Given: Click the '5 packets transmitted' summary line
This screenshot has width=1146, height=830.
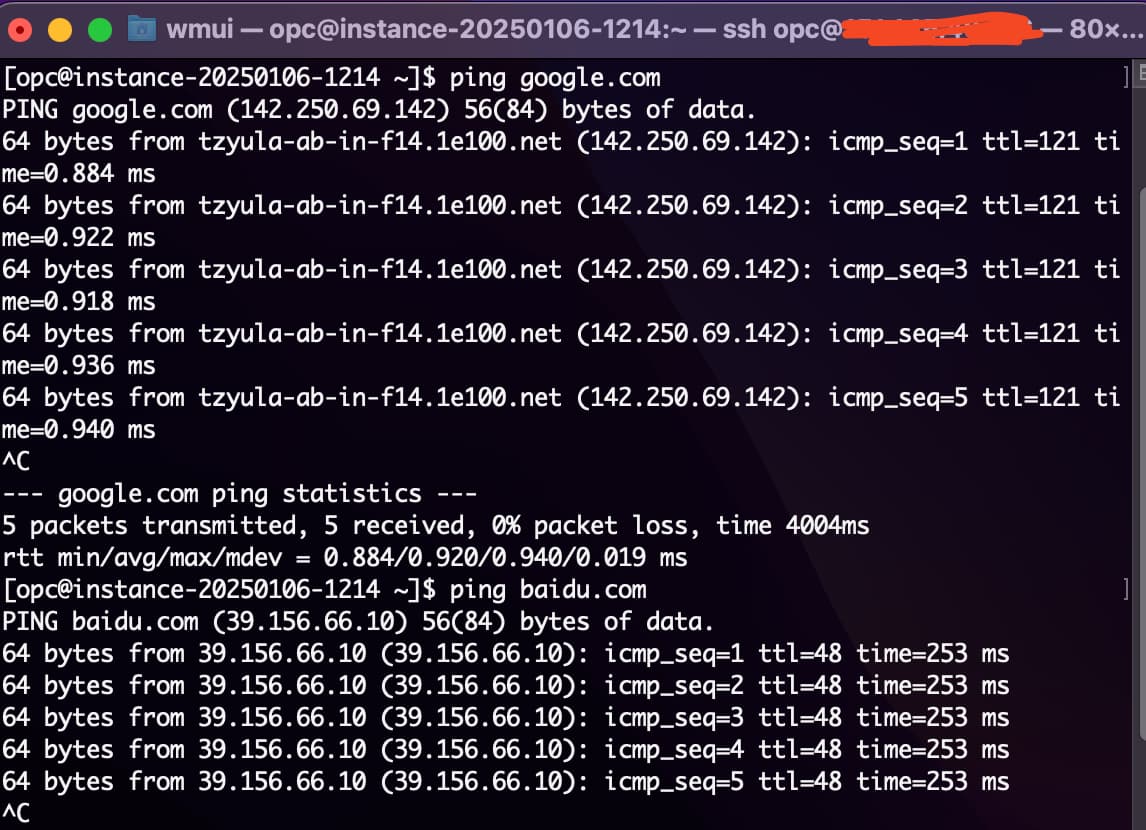Looking at the screenshot, I should point(436,525).
